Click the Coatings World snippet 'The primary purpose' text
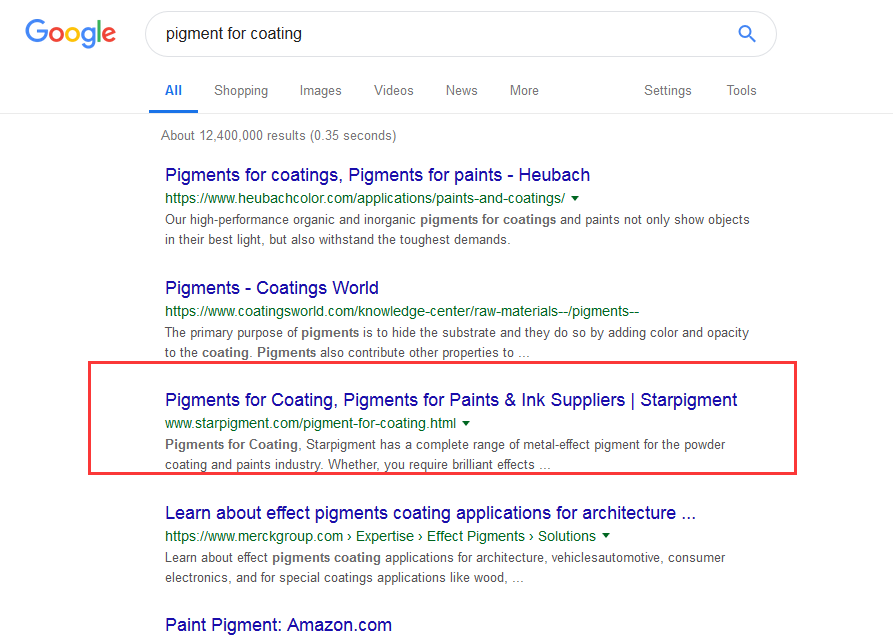This screenshot has height=638, width=893. [457, 342]
